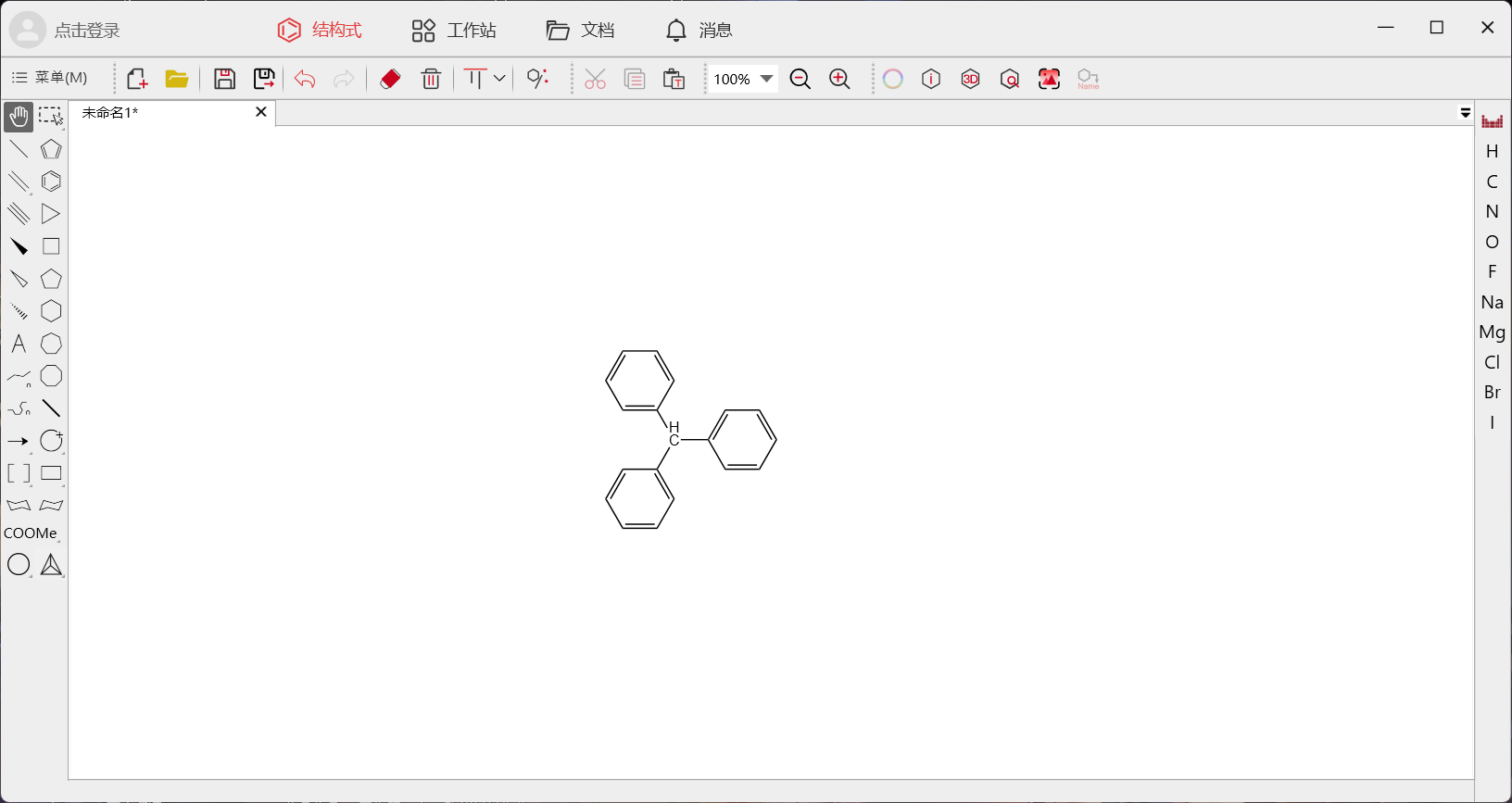This screenshot has height=803, width=1512.
Task: Select the circle shape tool
Action: pyautogui.click(x=19, y=565)
